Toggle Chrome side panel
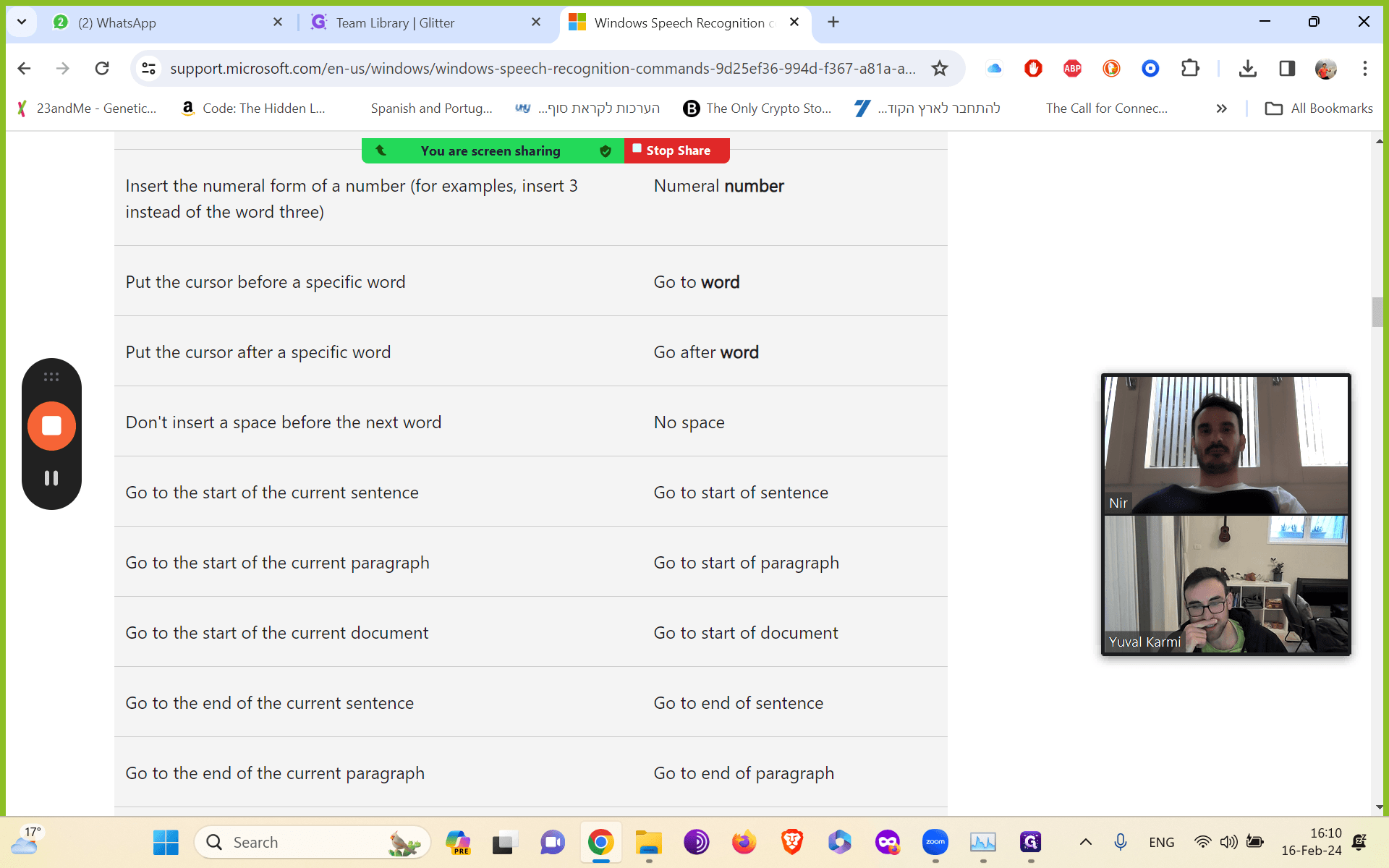This screenshot has height=868, width=1389. [1287, 69]
